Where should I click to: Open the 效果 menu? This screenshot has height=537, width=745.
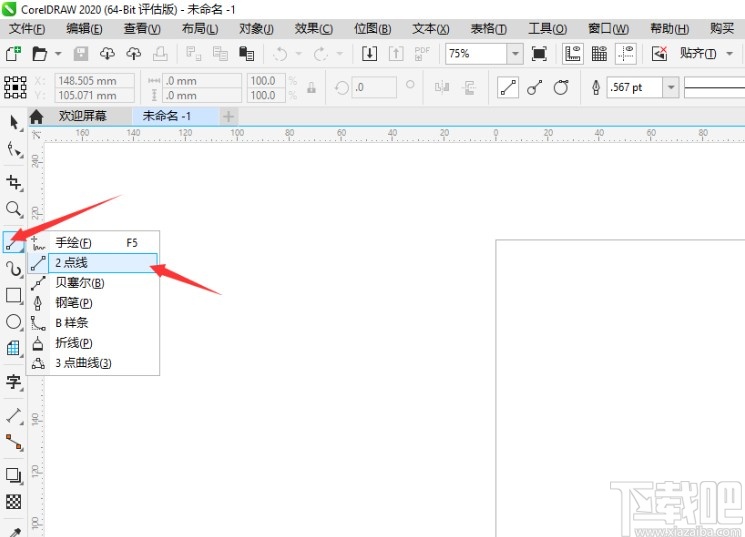coord(314,29)
